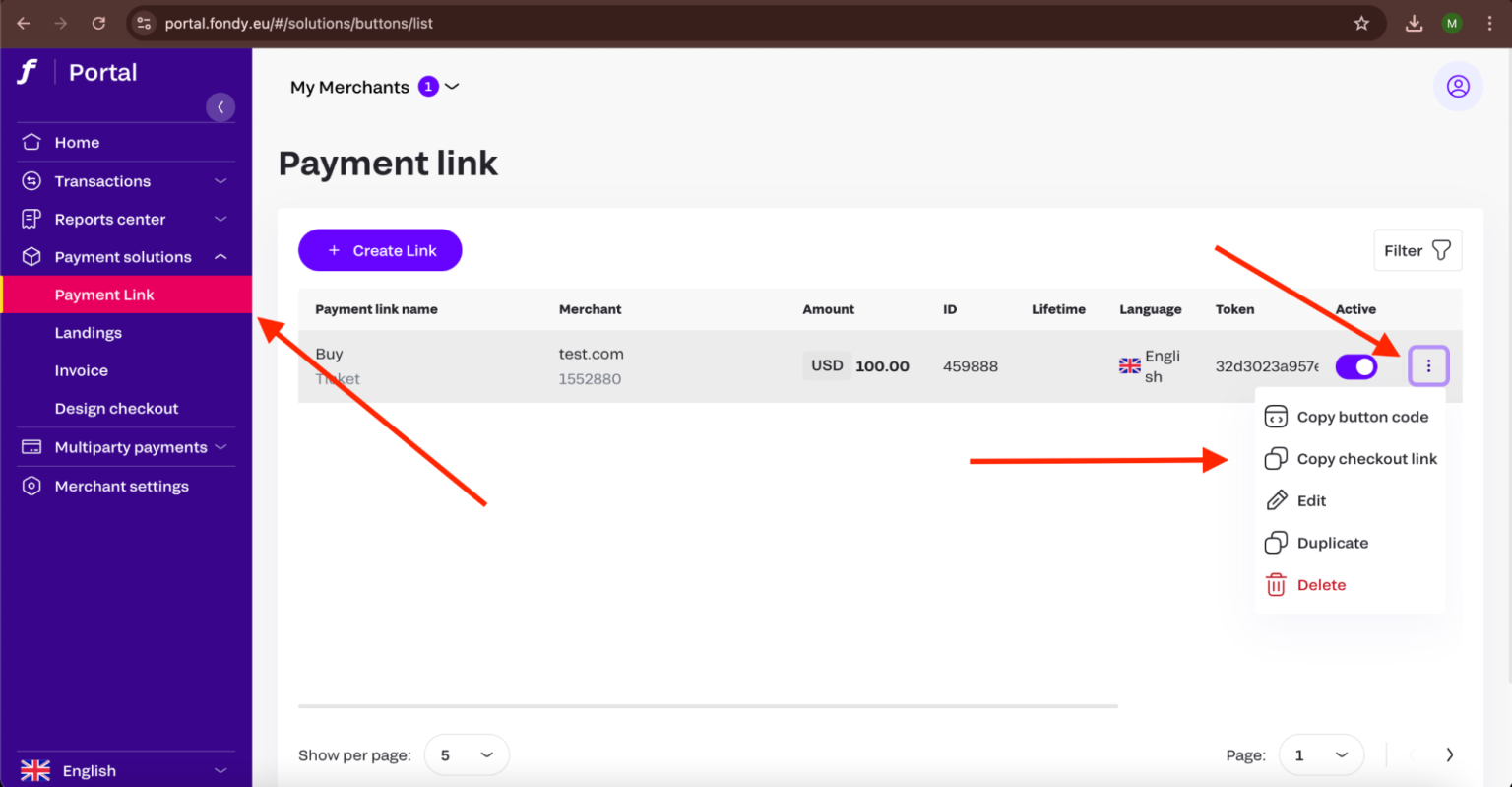The image size is (1512, 787).
Task: Open the Show per page dropdown
Action: 466,754
